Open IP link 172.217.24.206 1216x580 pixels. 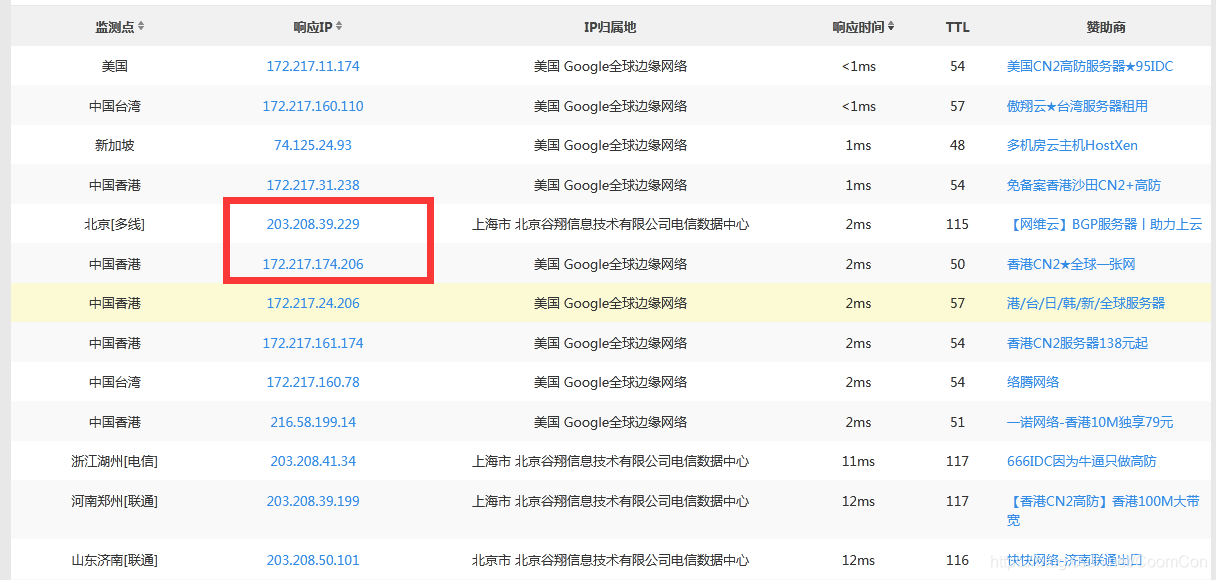(x=313, y=303)
